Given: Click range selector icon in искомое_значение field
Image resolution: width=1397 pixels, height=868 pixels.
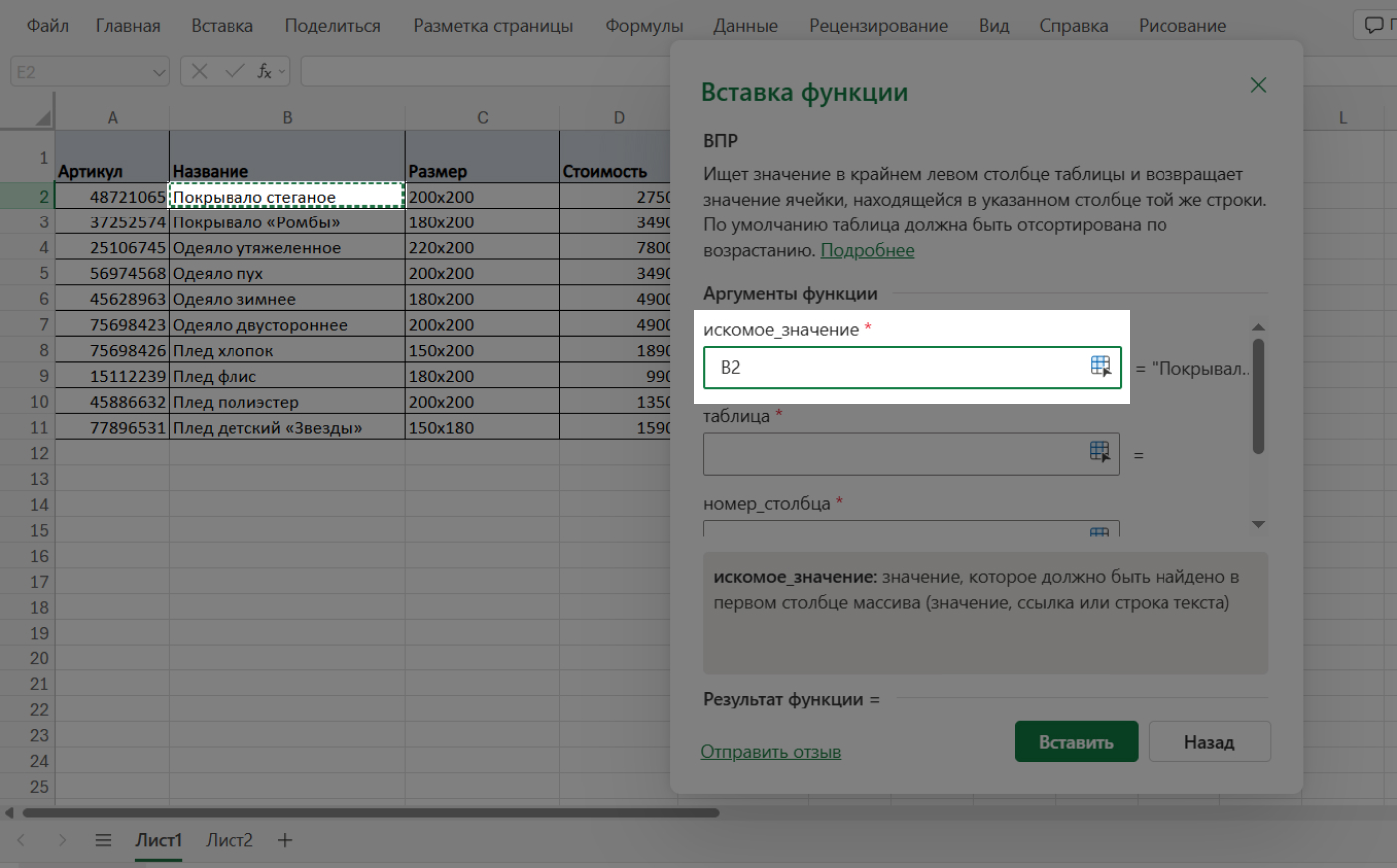Looking at the screenshot, I should (1100, 366).
